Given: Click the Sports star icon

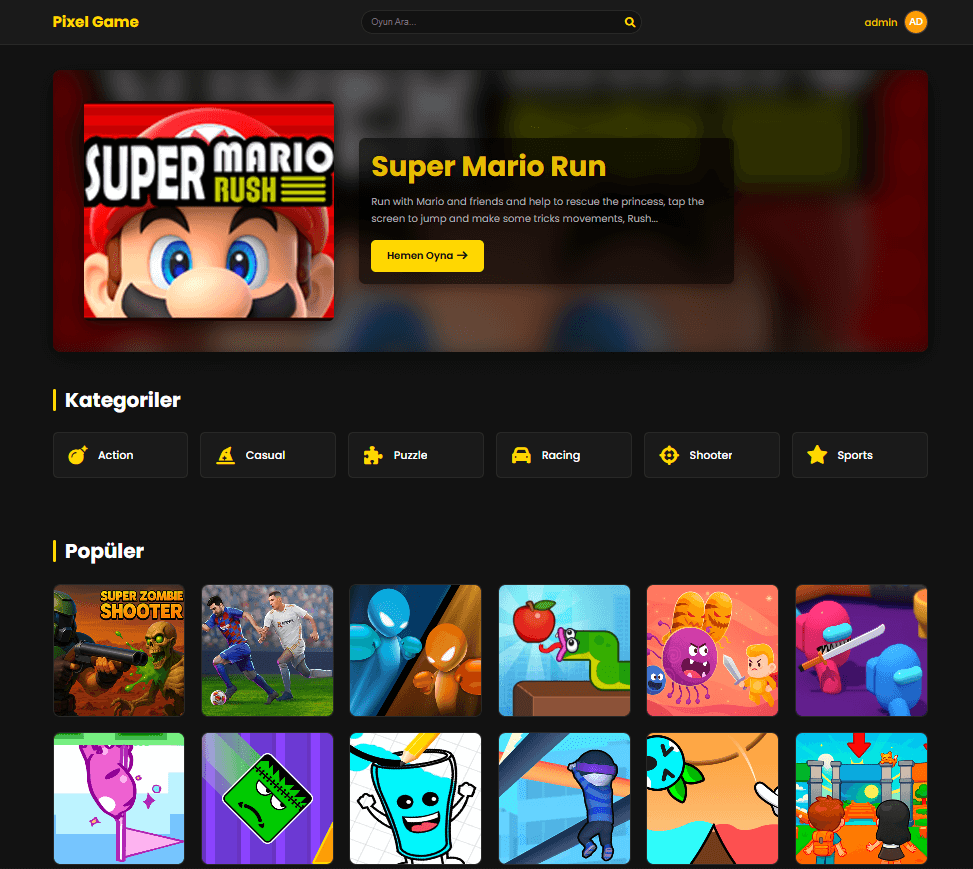Looking at the screenshot, I should pyautogui.click(x=817, y=455).
